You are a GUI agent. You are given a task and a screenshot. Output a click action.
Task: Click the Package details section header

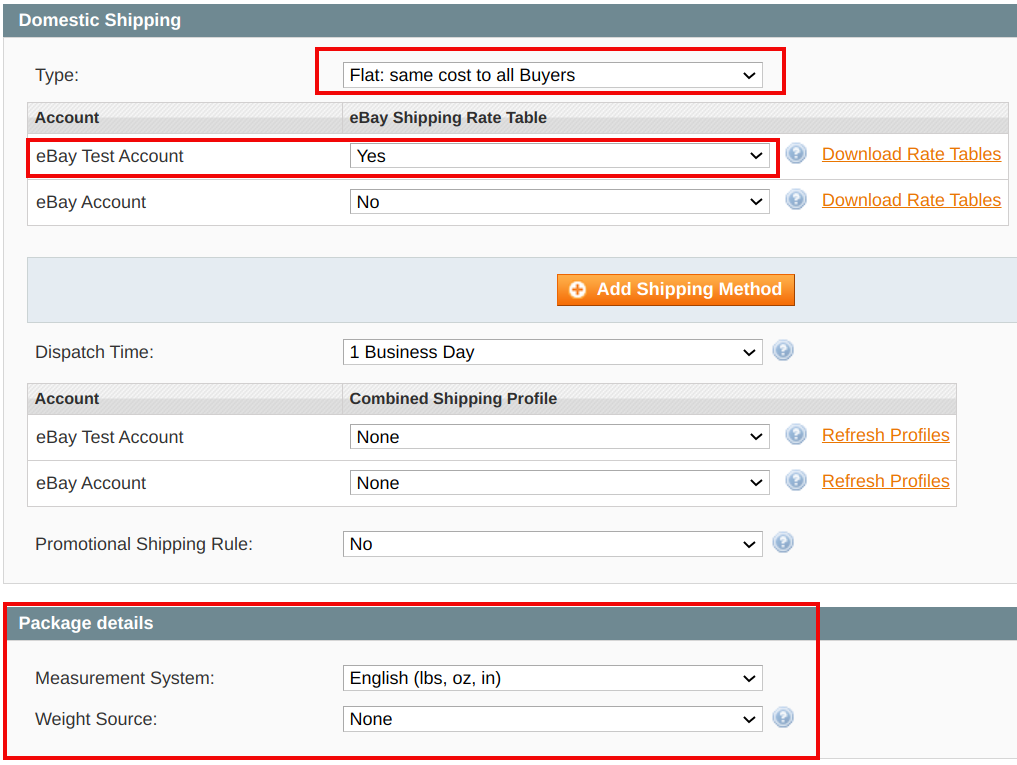(x=86, y=623)
